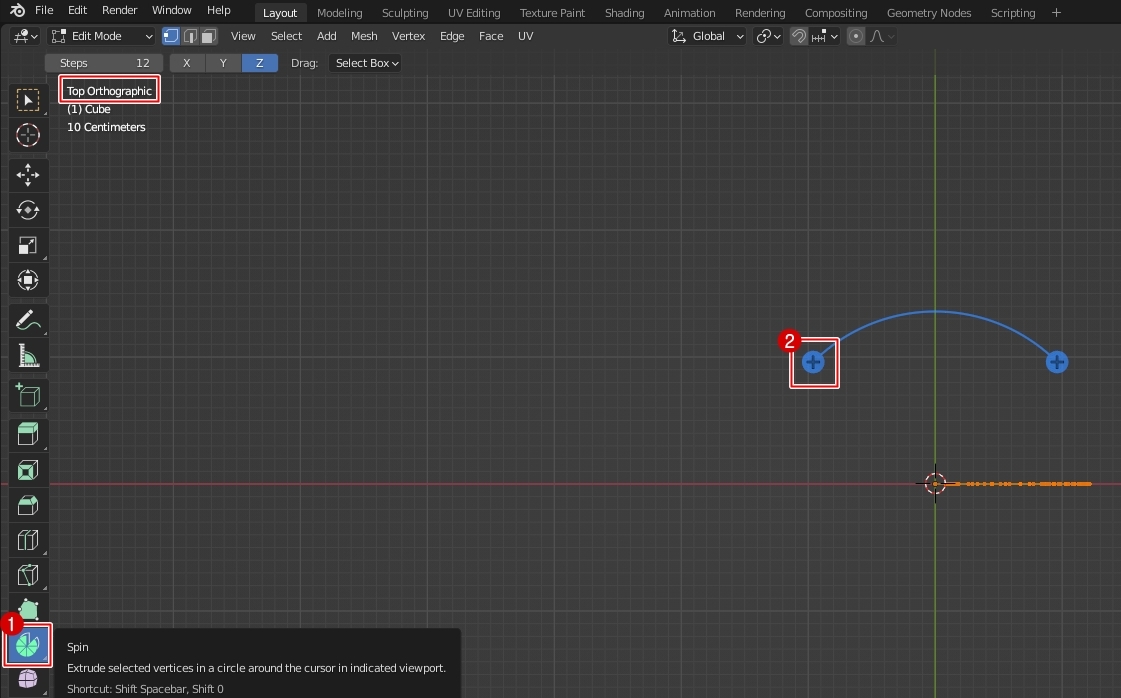This screenshot has width=1121, height=698.
Task: Switch to the Scripting workspace
Action: (1012, 13)
